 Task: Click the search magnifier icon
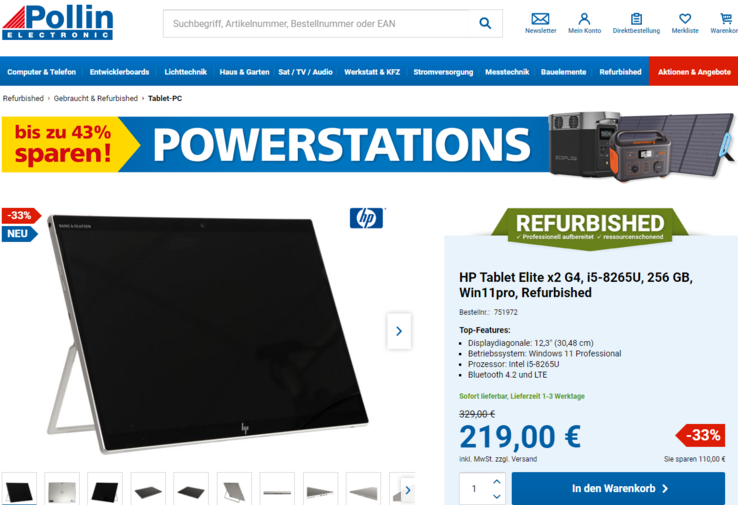click(485, 23)
